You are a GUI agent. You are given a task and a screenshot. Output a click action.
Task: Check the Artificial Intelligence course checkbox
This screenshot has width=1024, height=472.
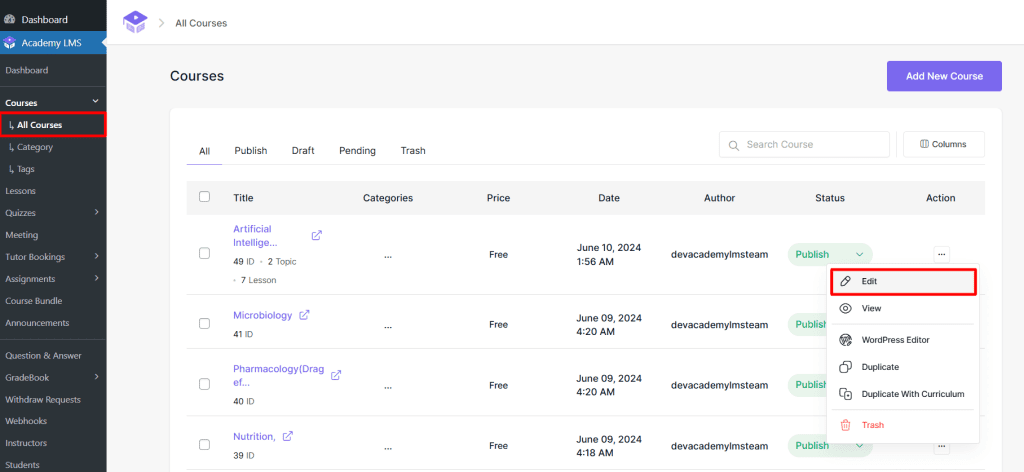pyautogui.click(x=204, y=254)
